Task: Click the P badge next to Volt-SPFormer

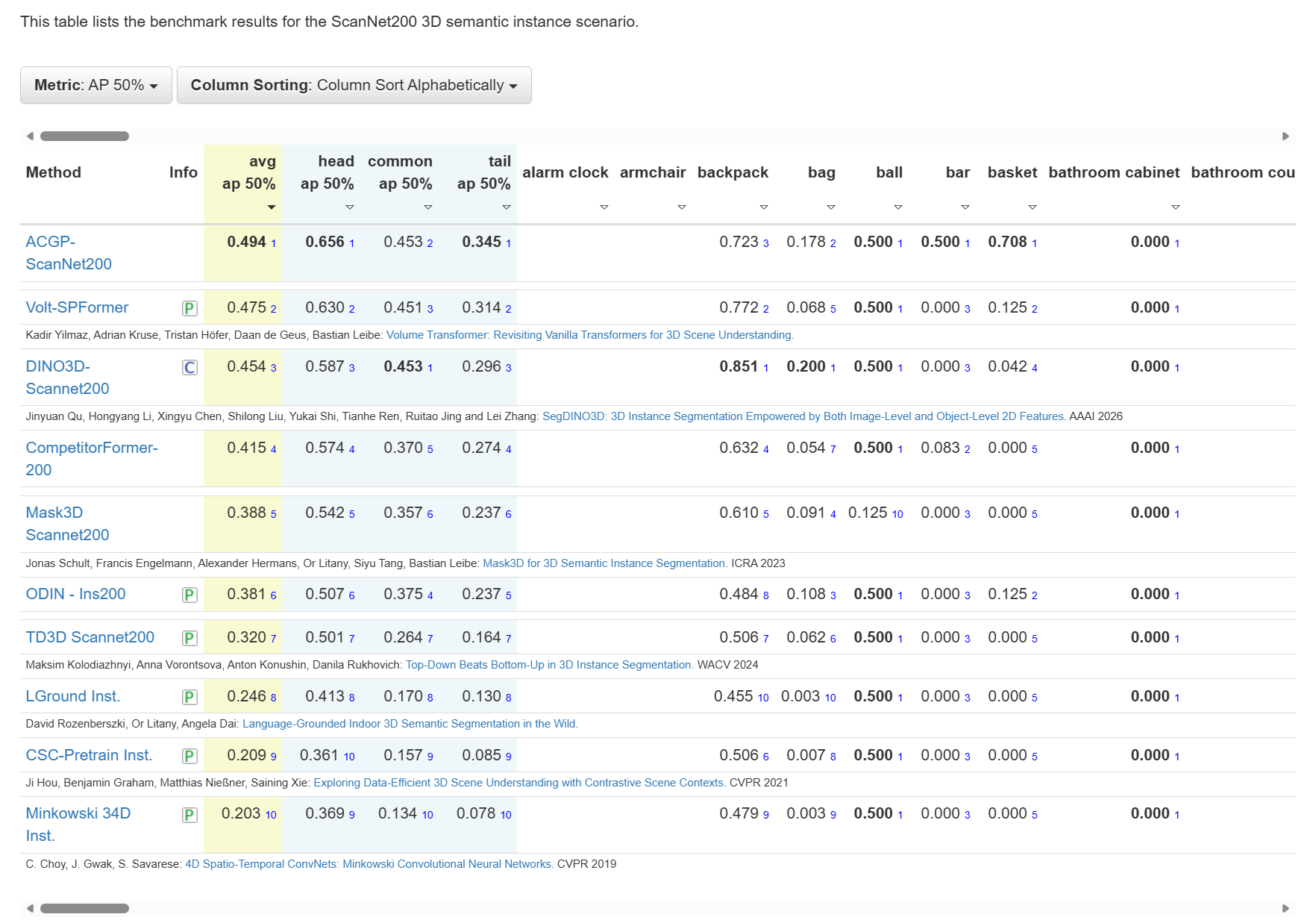Action: pos(189,308)
